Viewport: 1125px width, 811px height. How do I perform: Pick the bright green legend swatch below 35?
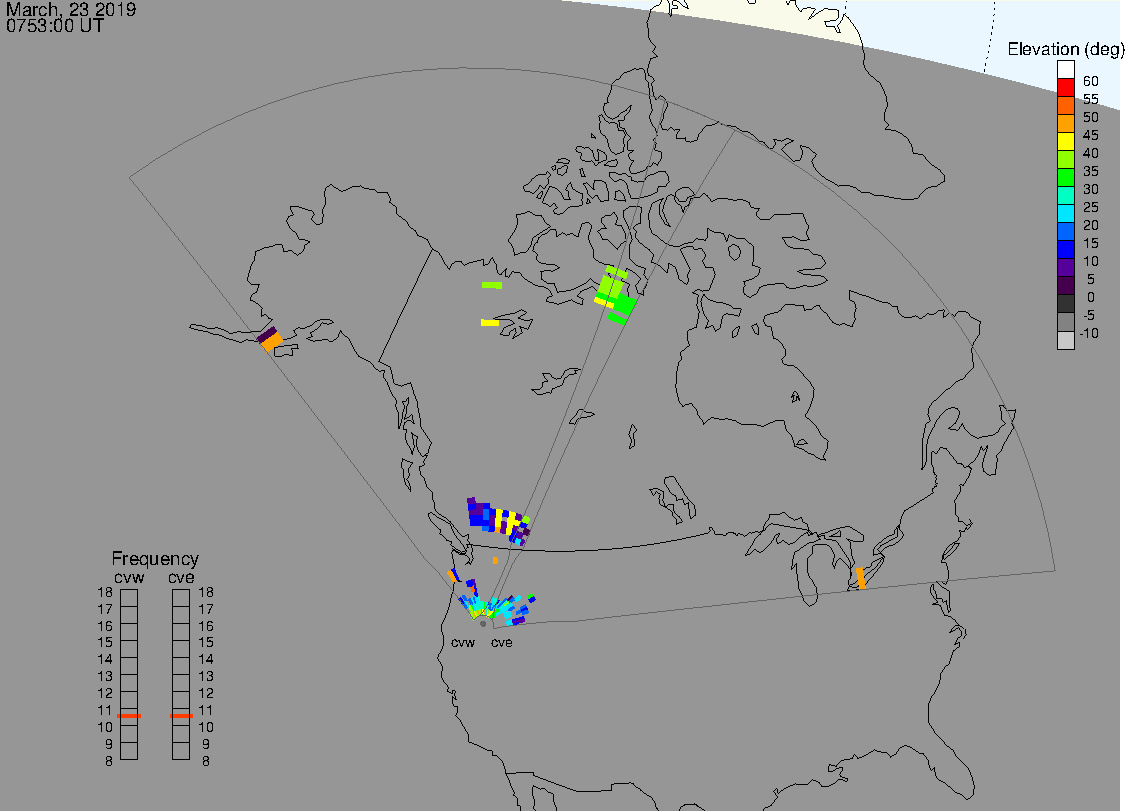[1065, 177]
